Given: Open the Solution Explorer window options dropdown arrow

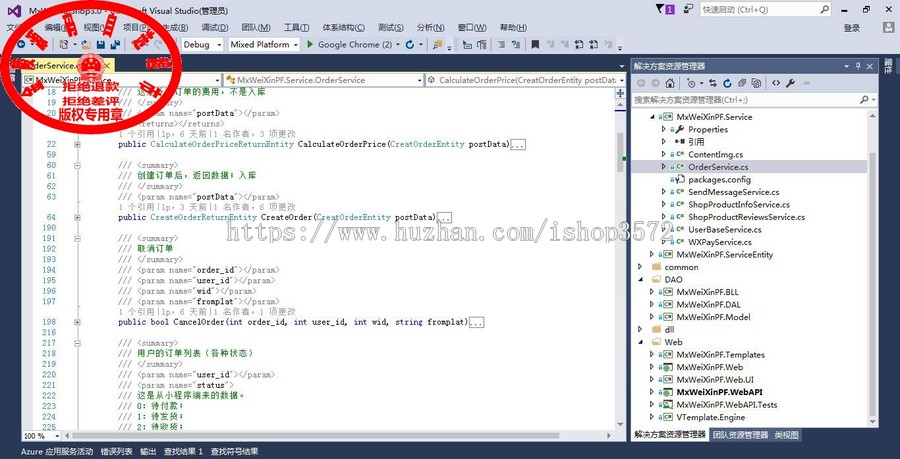Looking at the screenshot, I should [x=848, y=66].
